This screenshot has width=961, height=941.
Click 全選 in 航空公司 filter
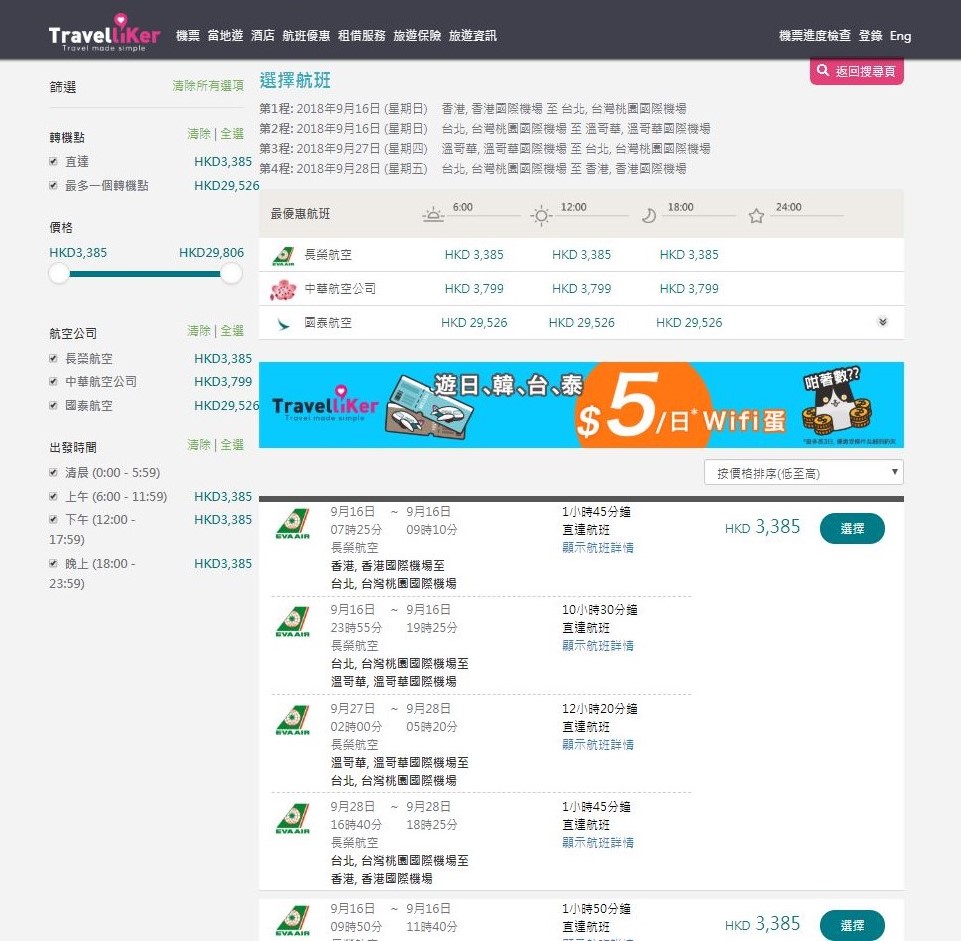pos(232,331)
